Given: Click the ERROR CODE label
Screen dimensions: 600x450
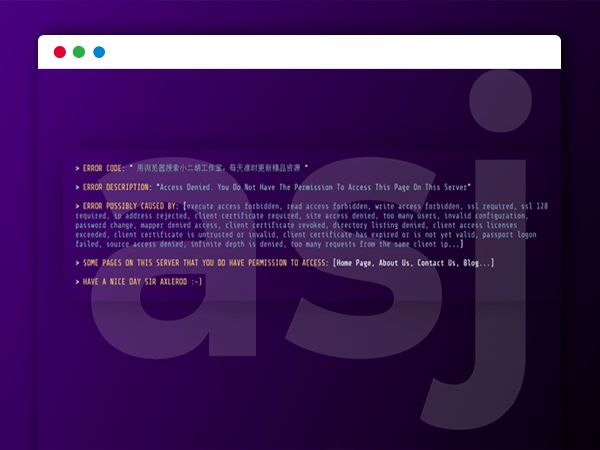Looking at the screenshot, I should tap(104, 168).
